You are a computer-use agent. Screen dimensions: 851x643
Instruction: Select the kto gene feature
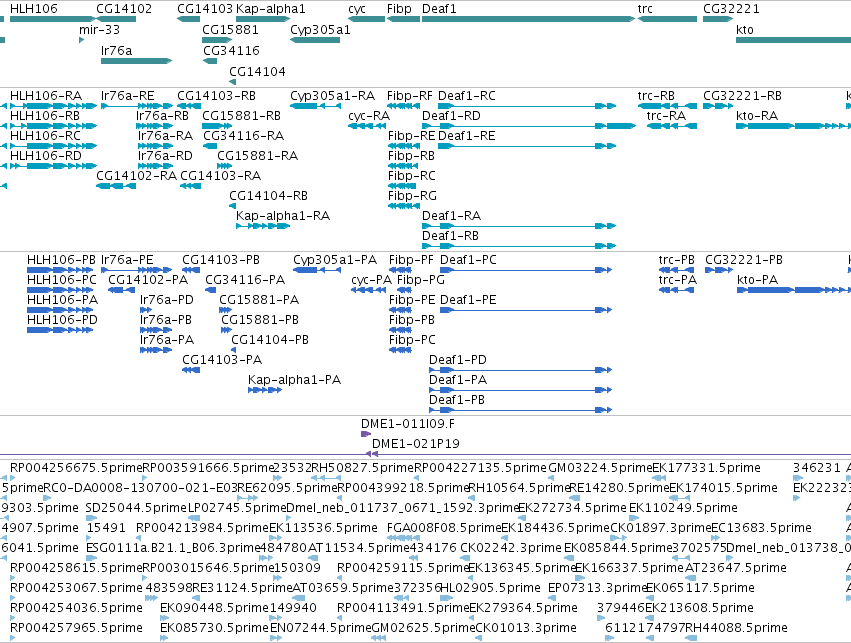793,40
